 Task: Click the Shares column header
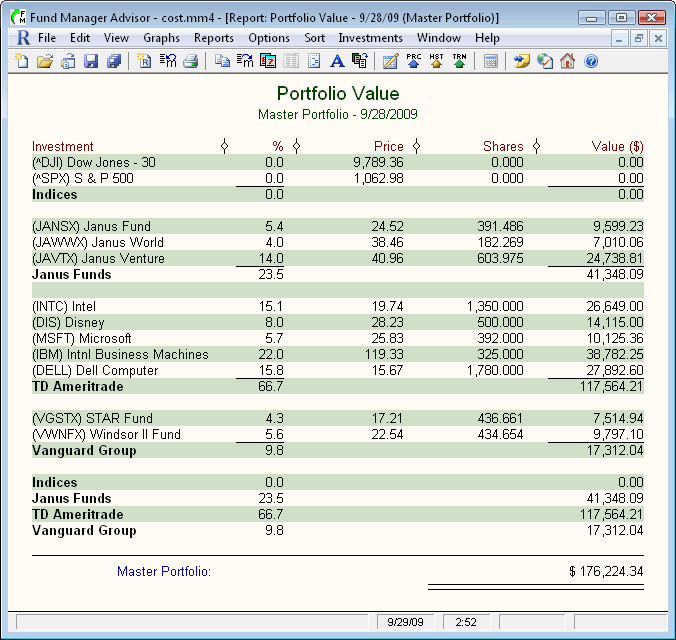pyautogui.click(x=503, y=147)
